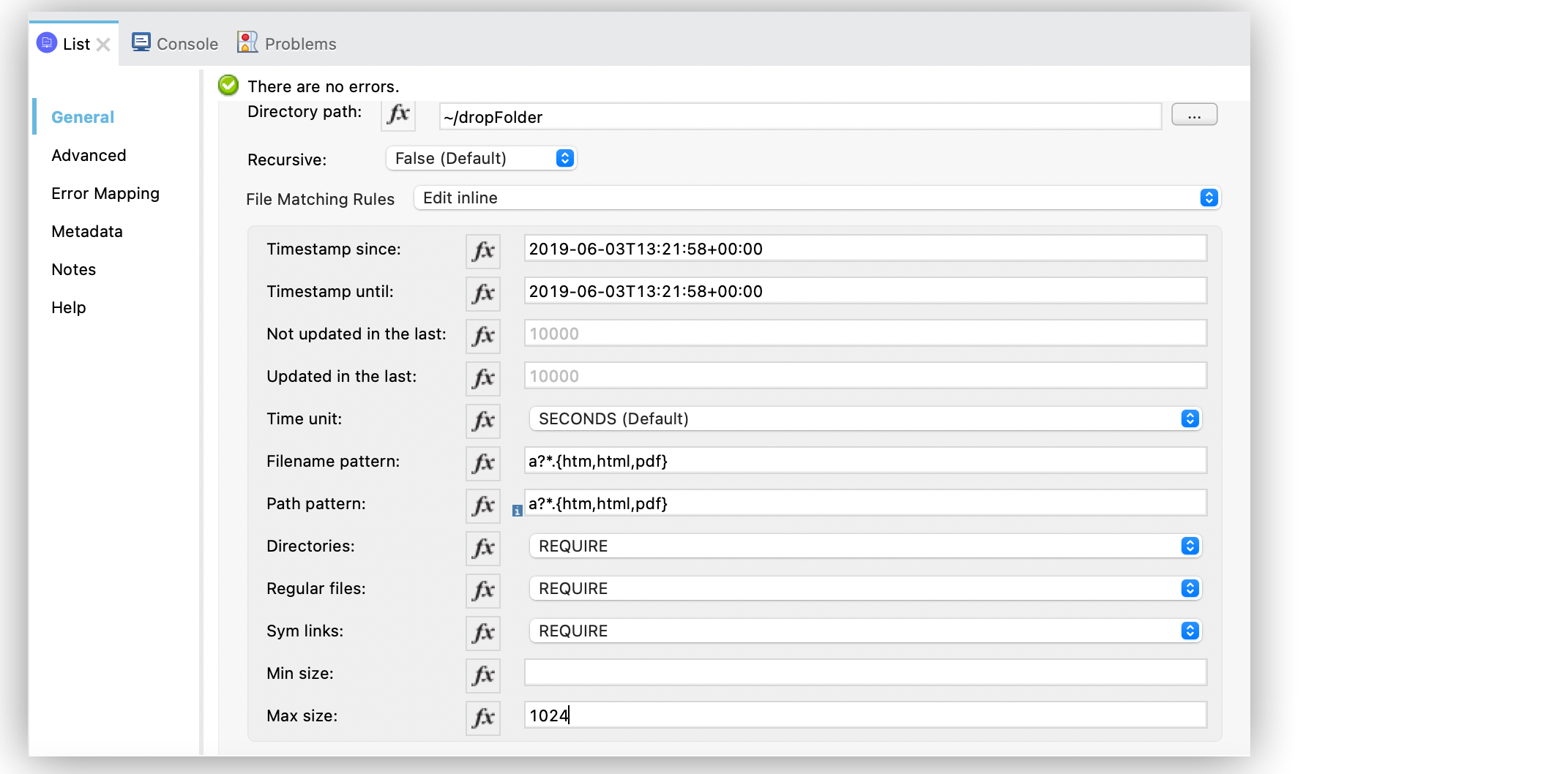The width and height of the screenshot is (1568, 774).
Task: Click the browse (...) button for directory path
Action: click(x=1194, y=115)
